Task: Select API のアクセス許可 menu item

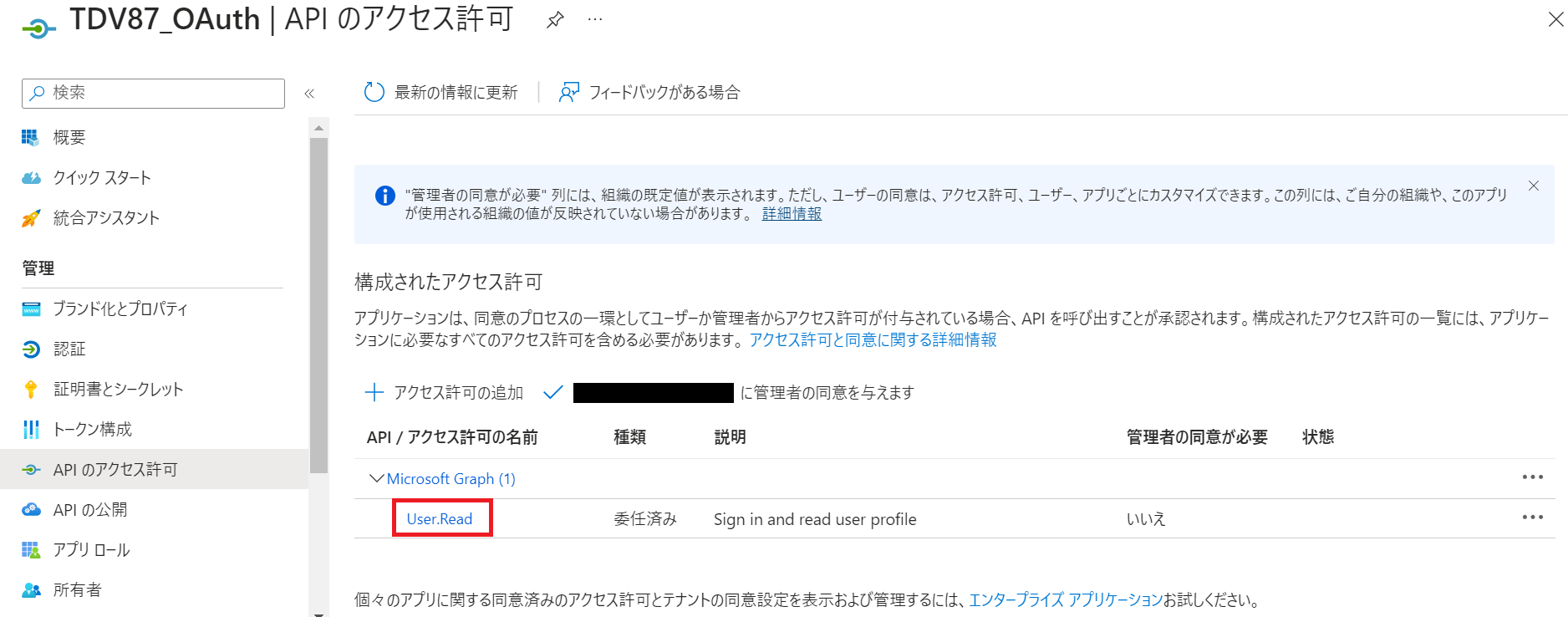Action: tap(154, 469)
